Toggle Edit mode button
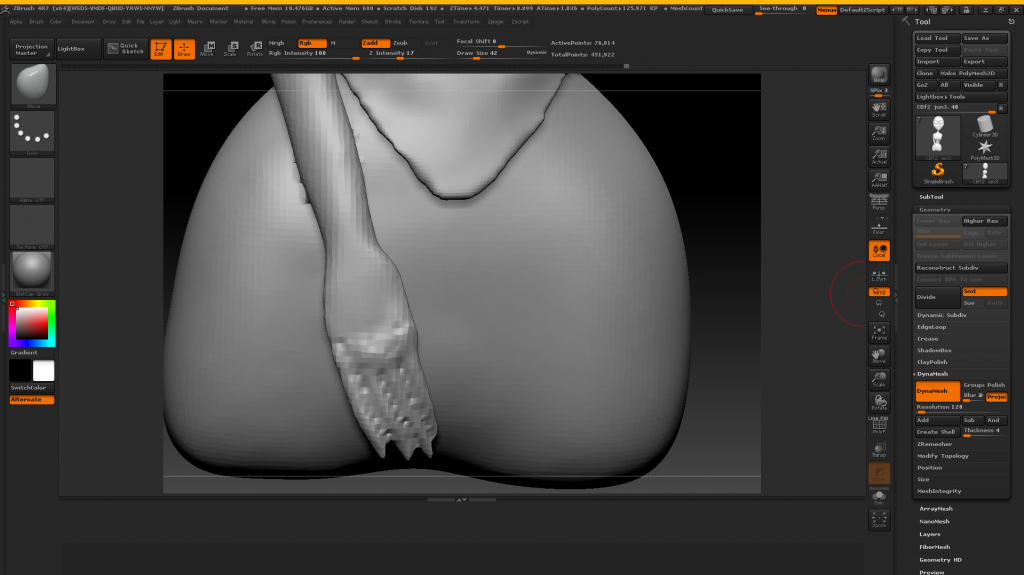This screenshot has height=575, width=1024. pos(161,49)
